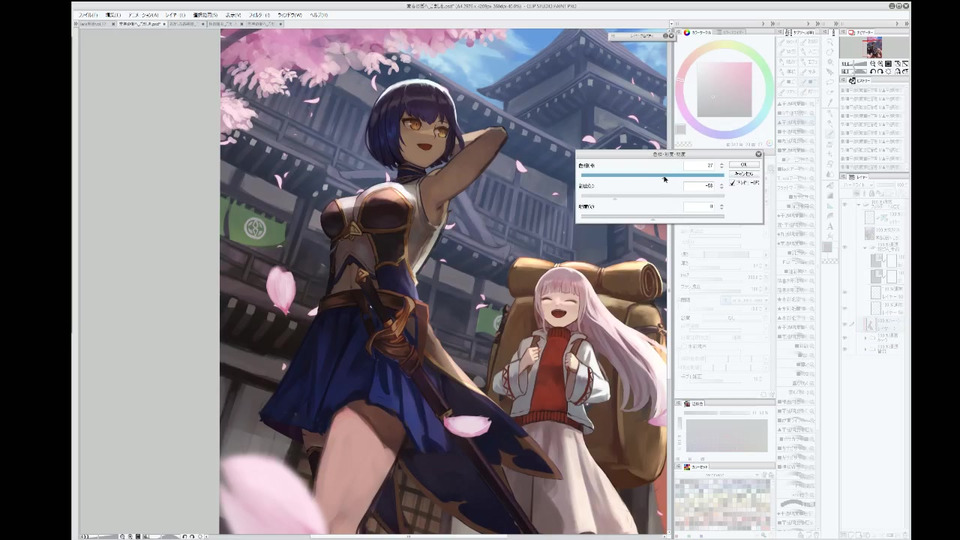Viewport: 960px width, 540px height.
Task: Click Navigator reset rotation icon
Action: point(888,72)
